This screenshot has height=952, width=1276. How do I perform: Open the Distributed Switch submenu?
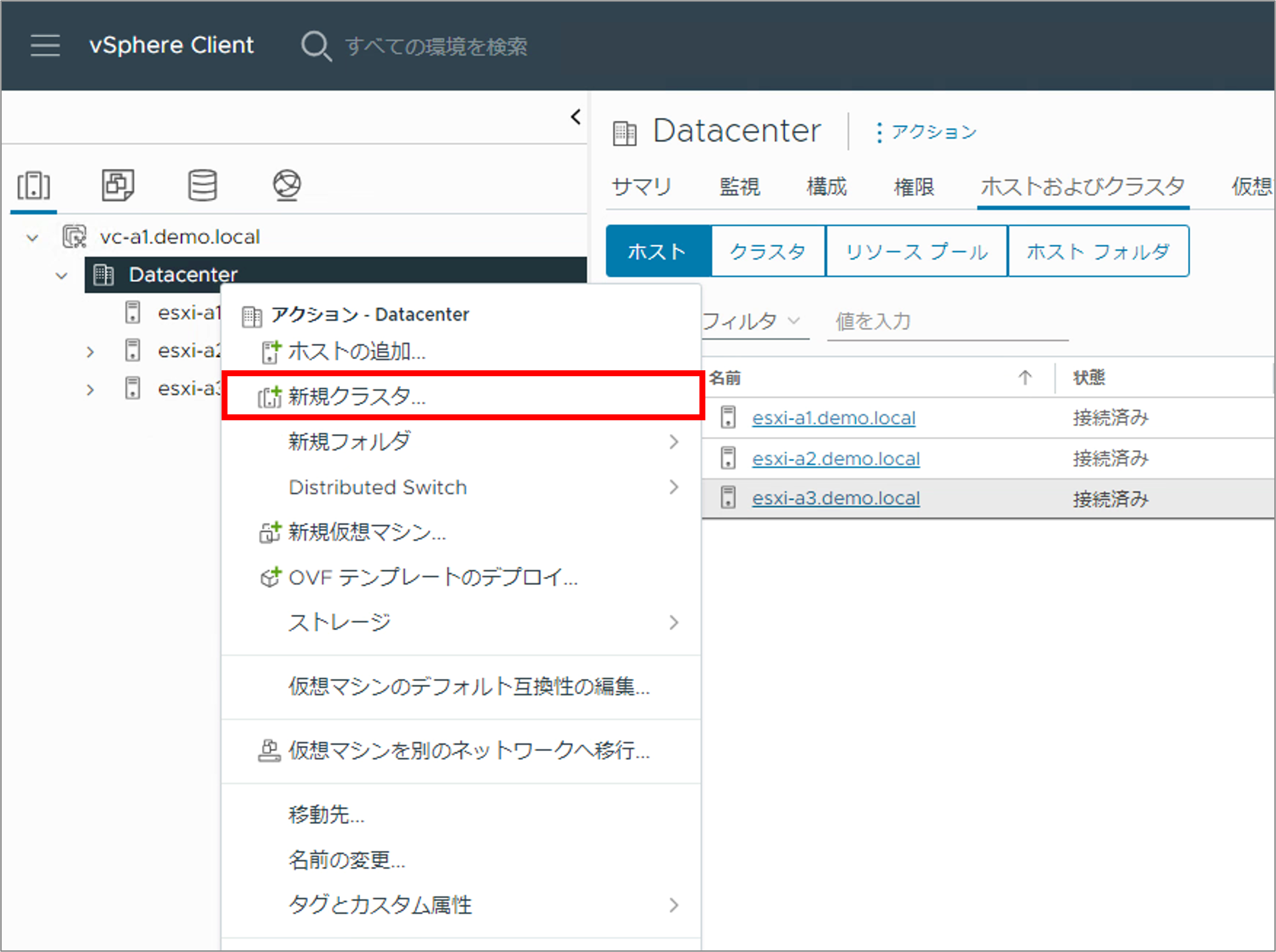(x=461, y=488)
